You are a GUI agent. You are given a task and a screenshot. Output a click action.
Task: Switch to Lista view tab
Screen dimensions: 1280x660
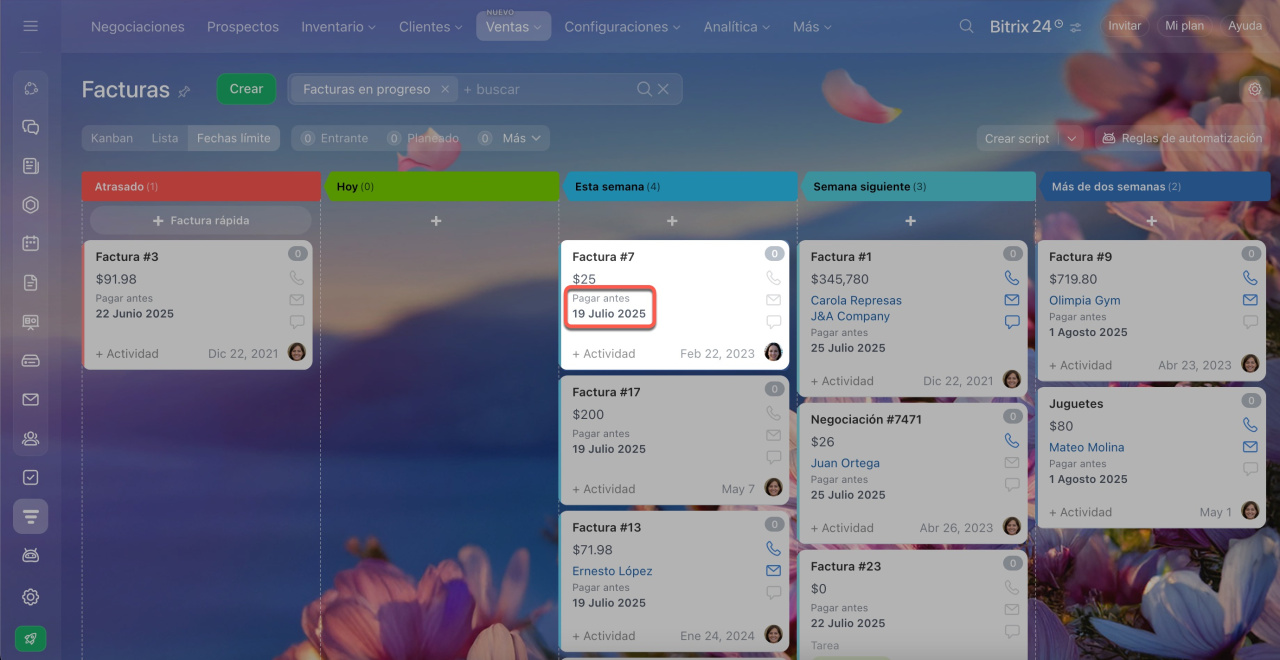coord(164,138)
